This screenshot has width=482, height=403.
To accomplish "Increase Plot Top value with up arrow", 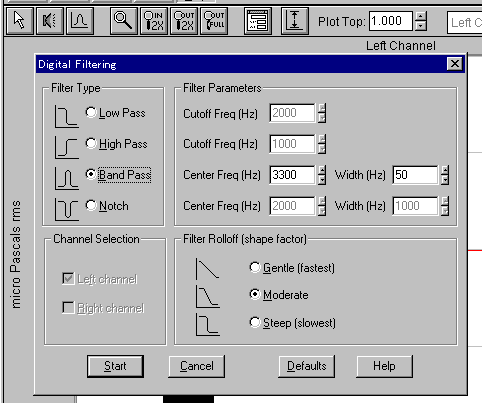I will point(421,16).
